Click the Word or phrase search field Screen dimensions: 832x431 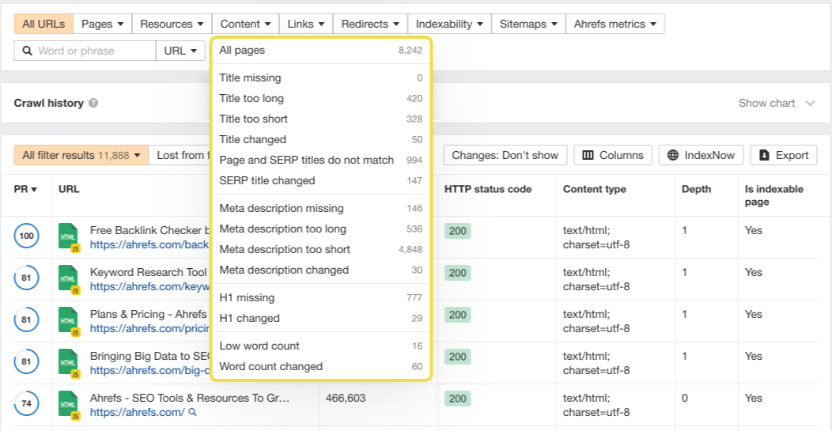(85, 51)
